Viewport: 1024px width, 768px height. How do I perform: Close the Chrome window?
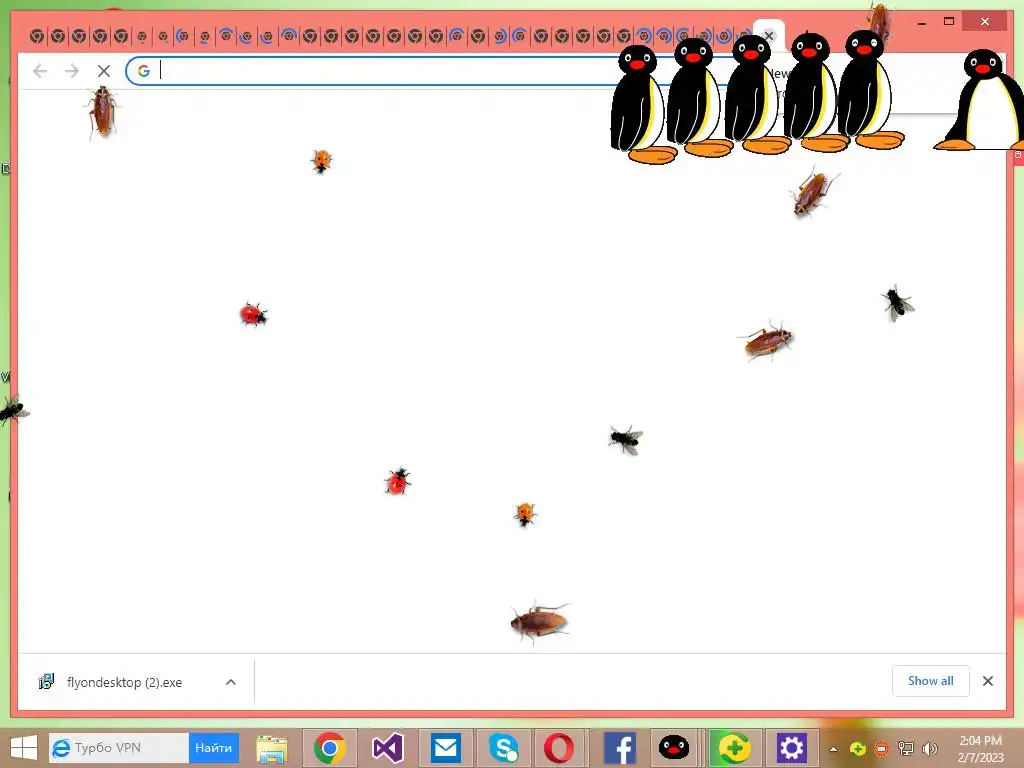(985, 22)
